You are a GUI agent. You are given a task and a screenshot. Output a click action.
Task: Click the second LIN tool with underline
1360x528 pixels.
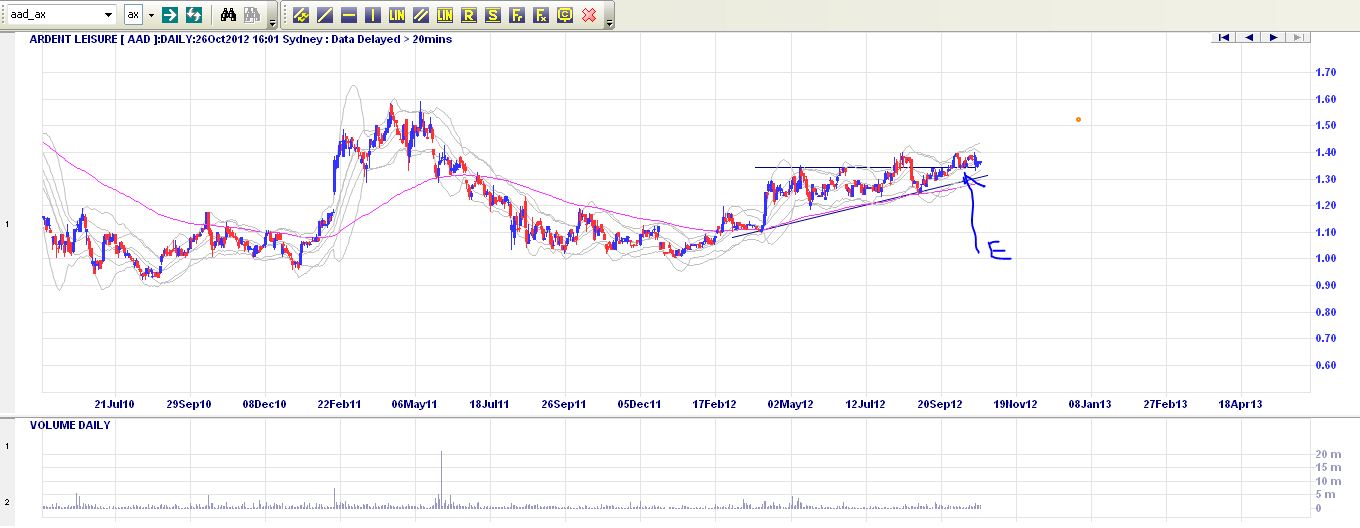pyautogui.click(x=445, y=15)
